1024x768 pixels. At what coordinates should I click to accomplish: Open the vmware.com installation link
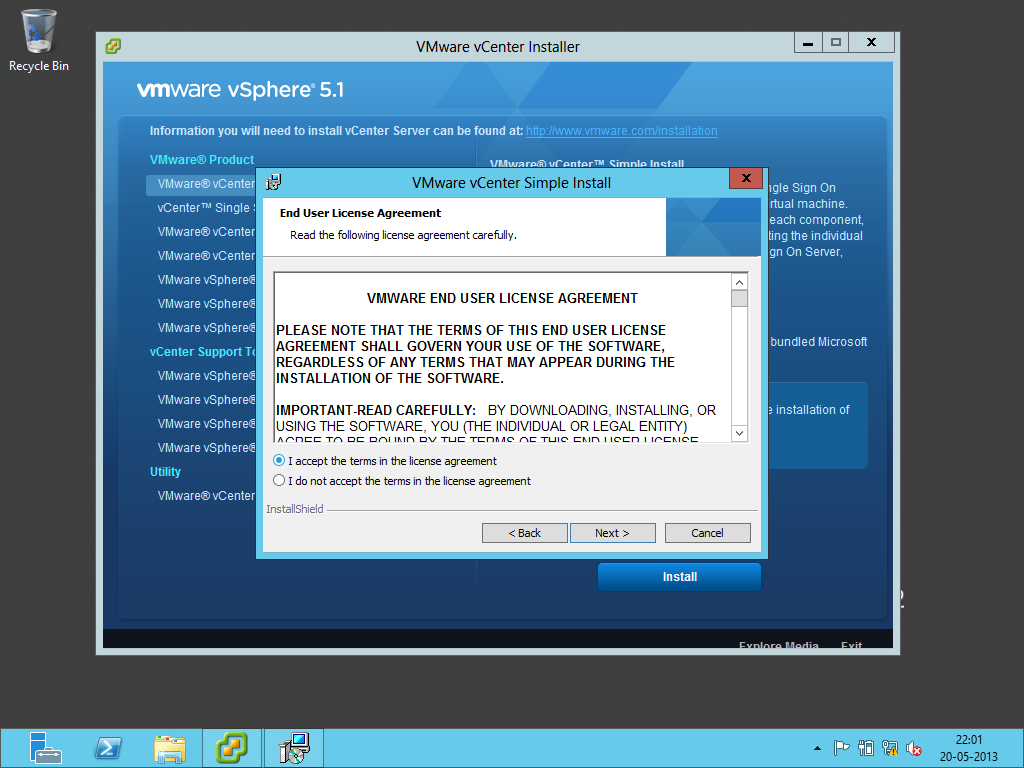pyautogui.click(x=622, y=131)
